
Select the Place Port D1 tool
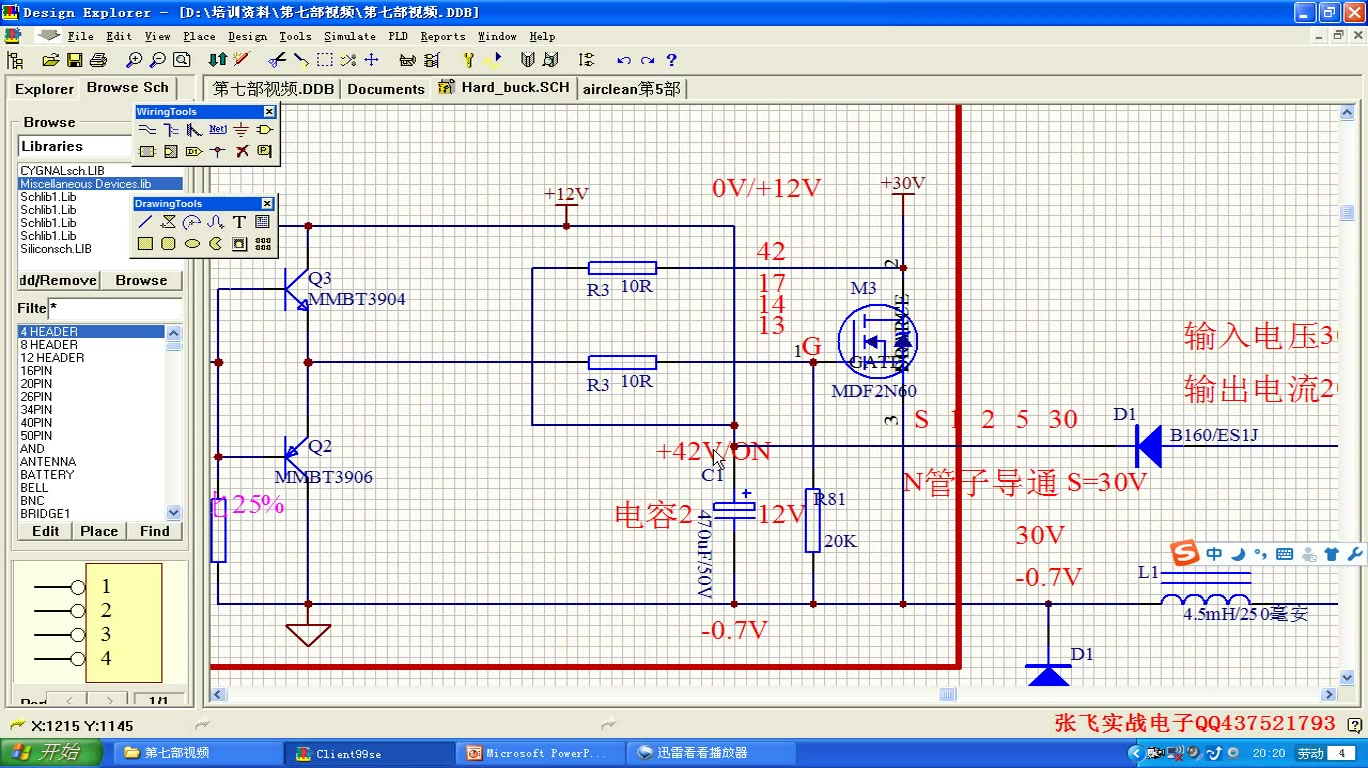[x=194, y=152]
